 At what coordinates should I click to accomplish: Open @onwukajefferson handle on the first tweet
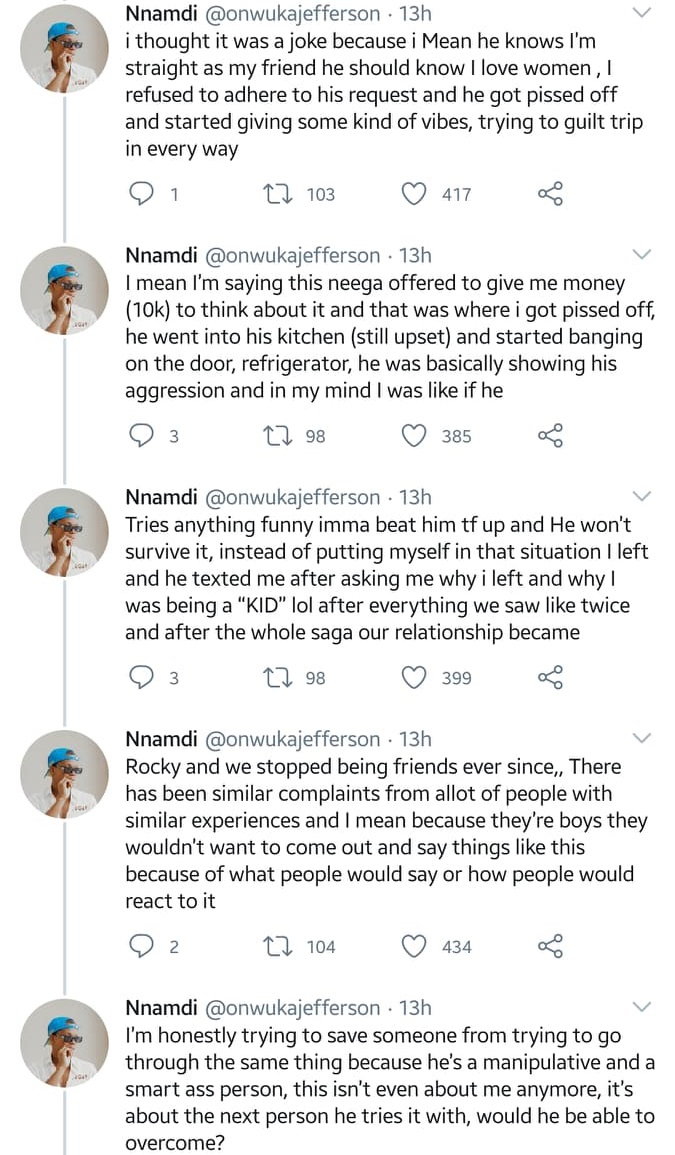292,14
